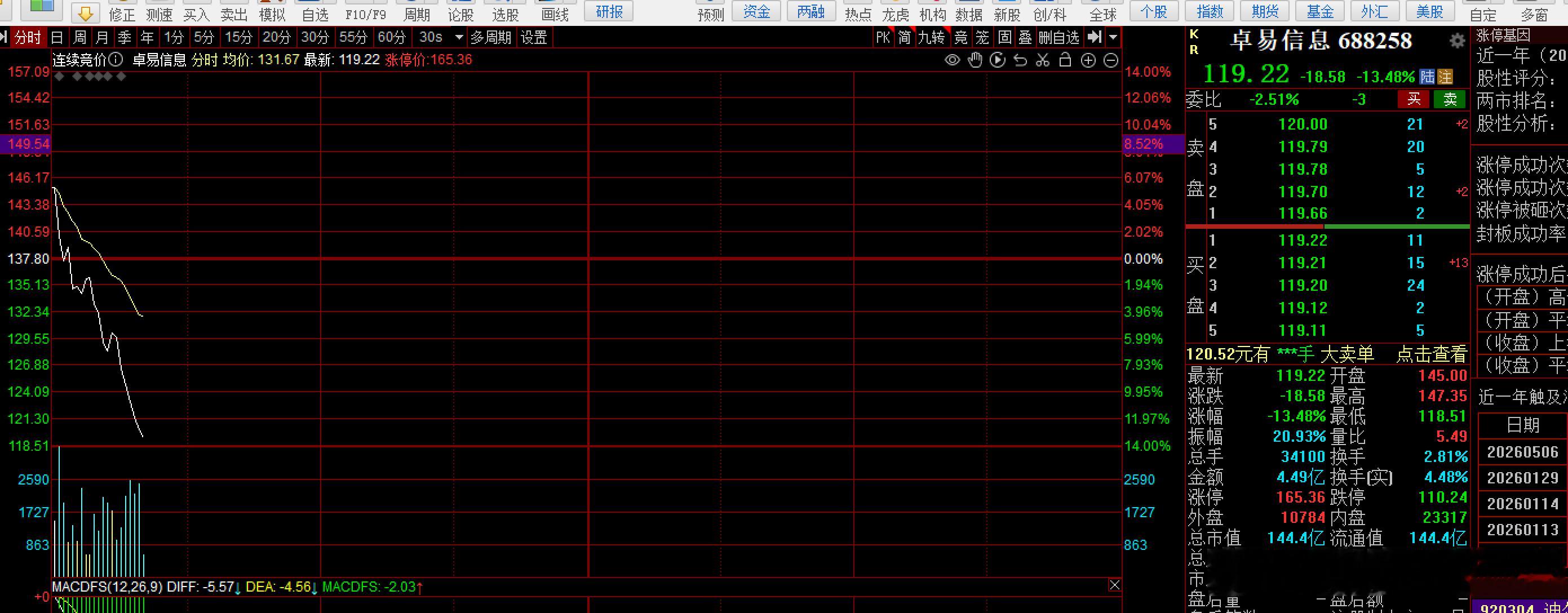Screen dimensions: 1568x613
Task: Toggle the 竞 auction button
Action: (960, 38)
